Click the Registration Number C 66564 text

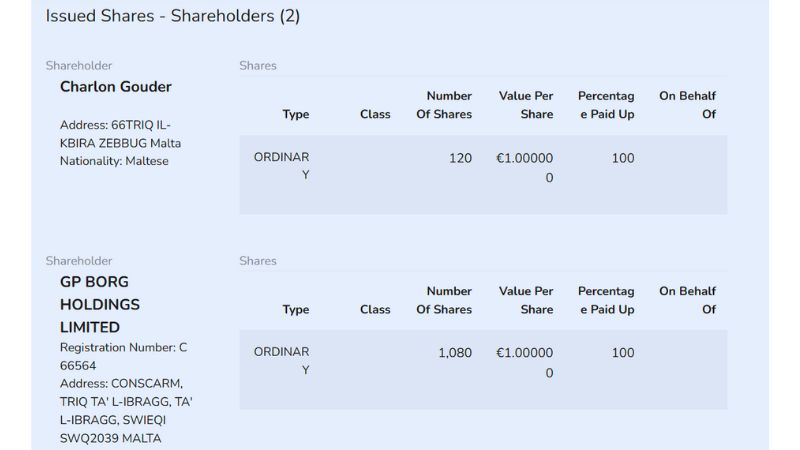[123, 357]
